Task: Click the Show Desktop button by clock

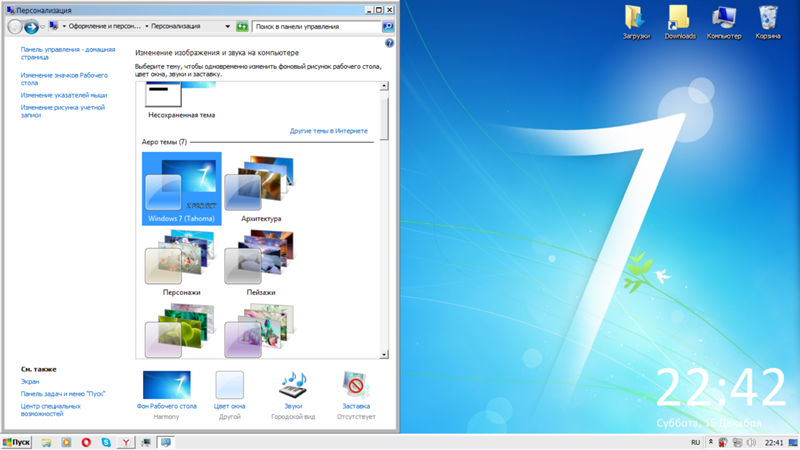Action: pyautogui.click(x=793, y=442)
